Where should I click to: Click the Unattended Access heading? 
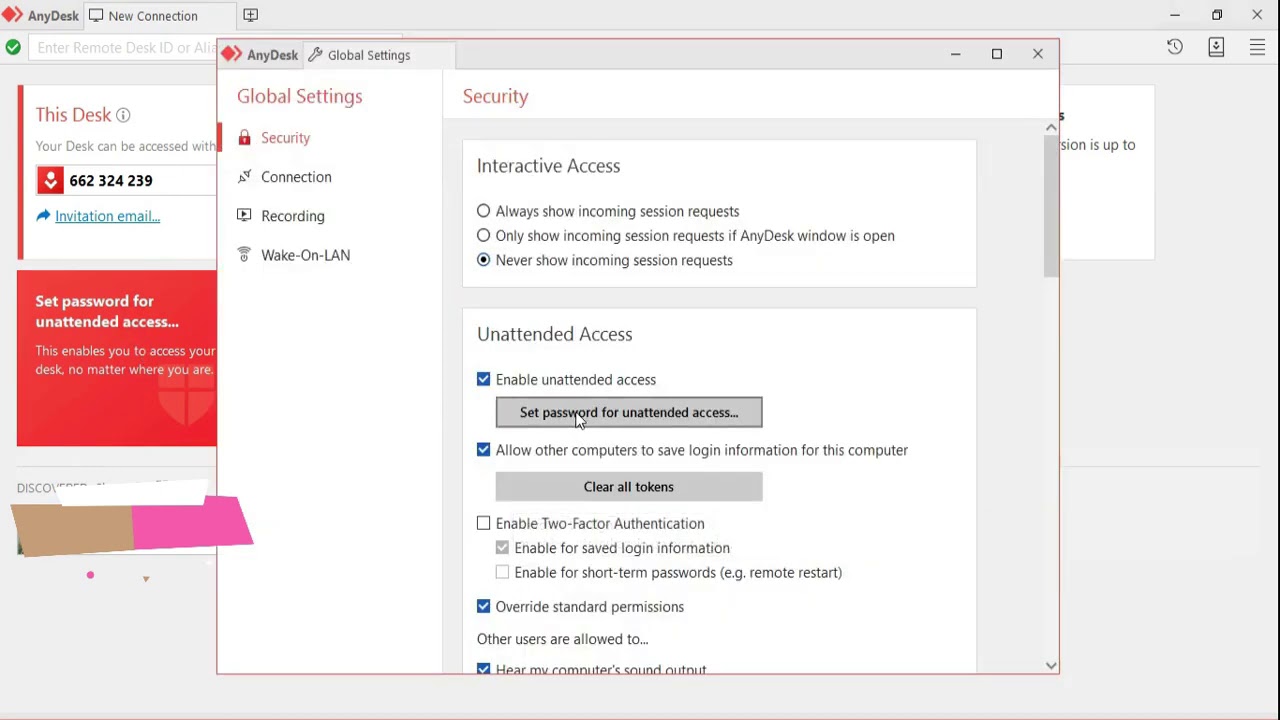[x=554, y=334]
